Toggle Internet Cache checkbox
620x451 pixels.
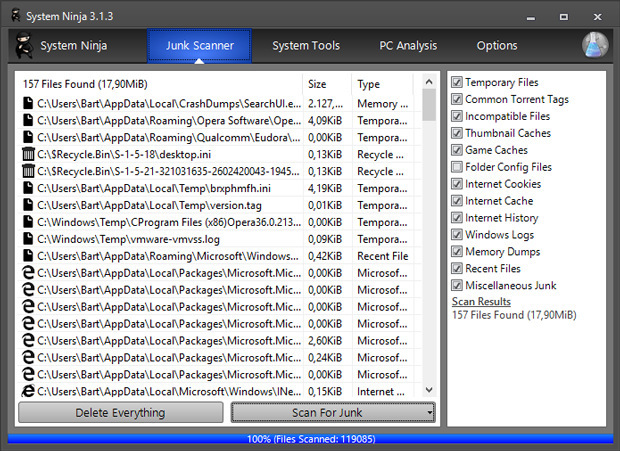(457, 201)
